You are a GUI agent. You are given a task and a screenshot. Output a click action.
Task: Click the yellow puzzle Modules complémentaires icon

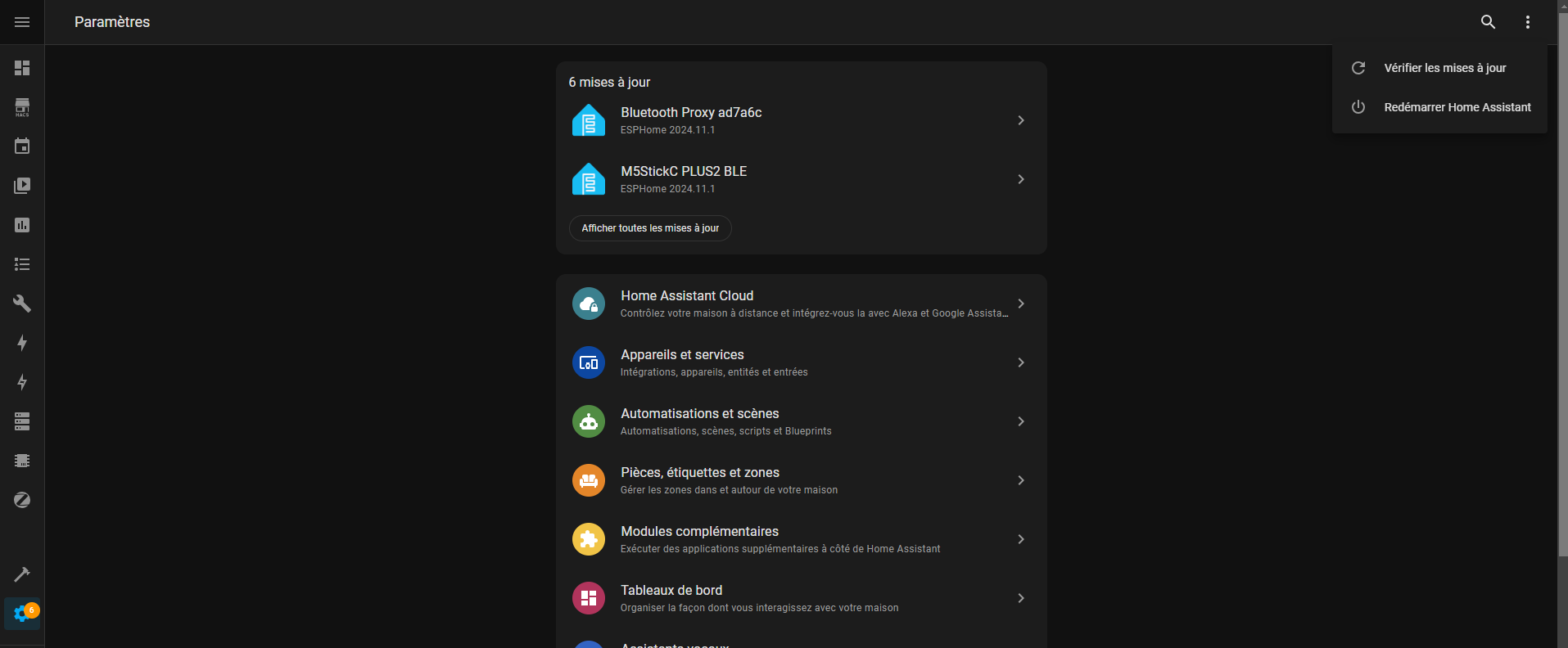[x=589, y=539]
